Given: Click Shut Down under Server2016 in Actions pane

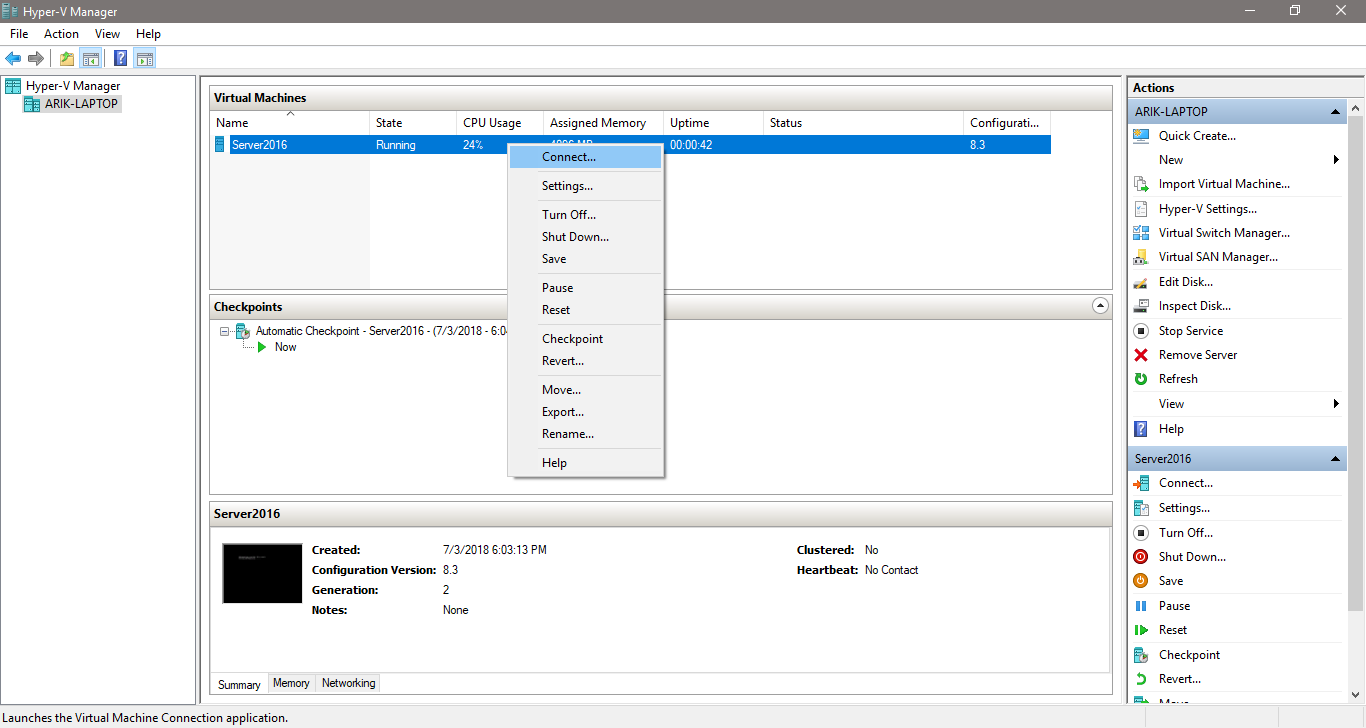Looking at the screenshot, I should pyautogui.click(x=1192, y=557).
